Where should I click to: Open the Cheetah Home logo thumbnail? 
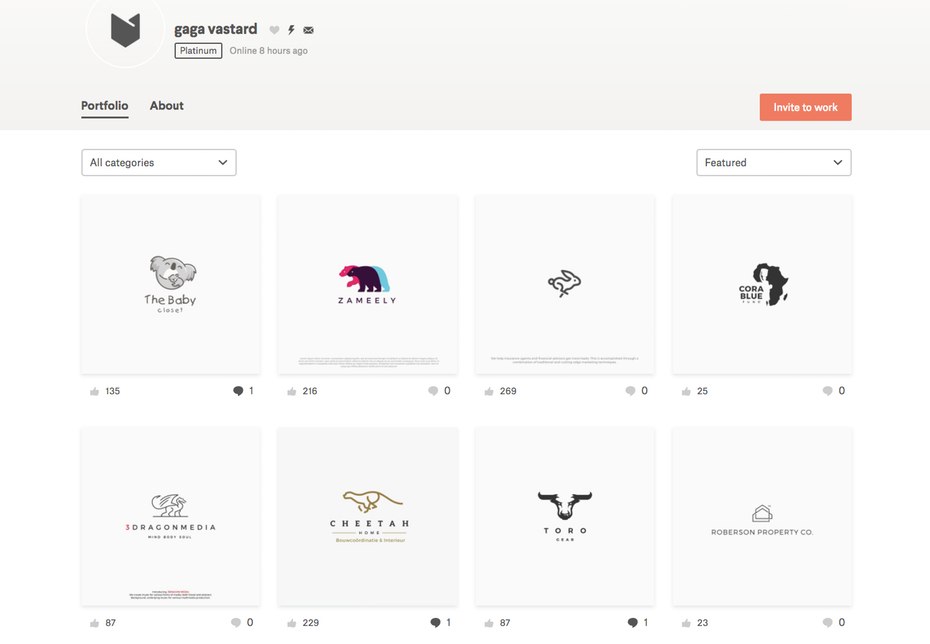(367, 517)
